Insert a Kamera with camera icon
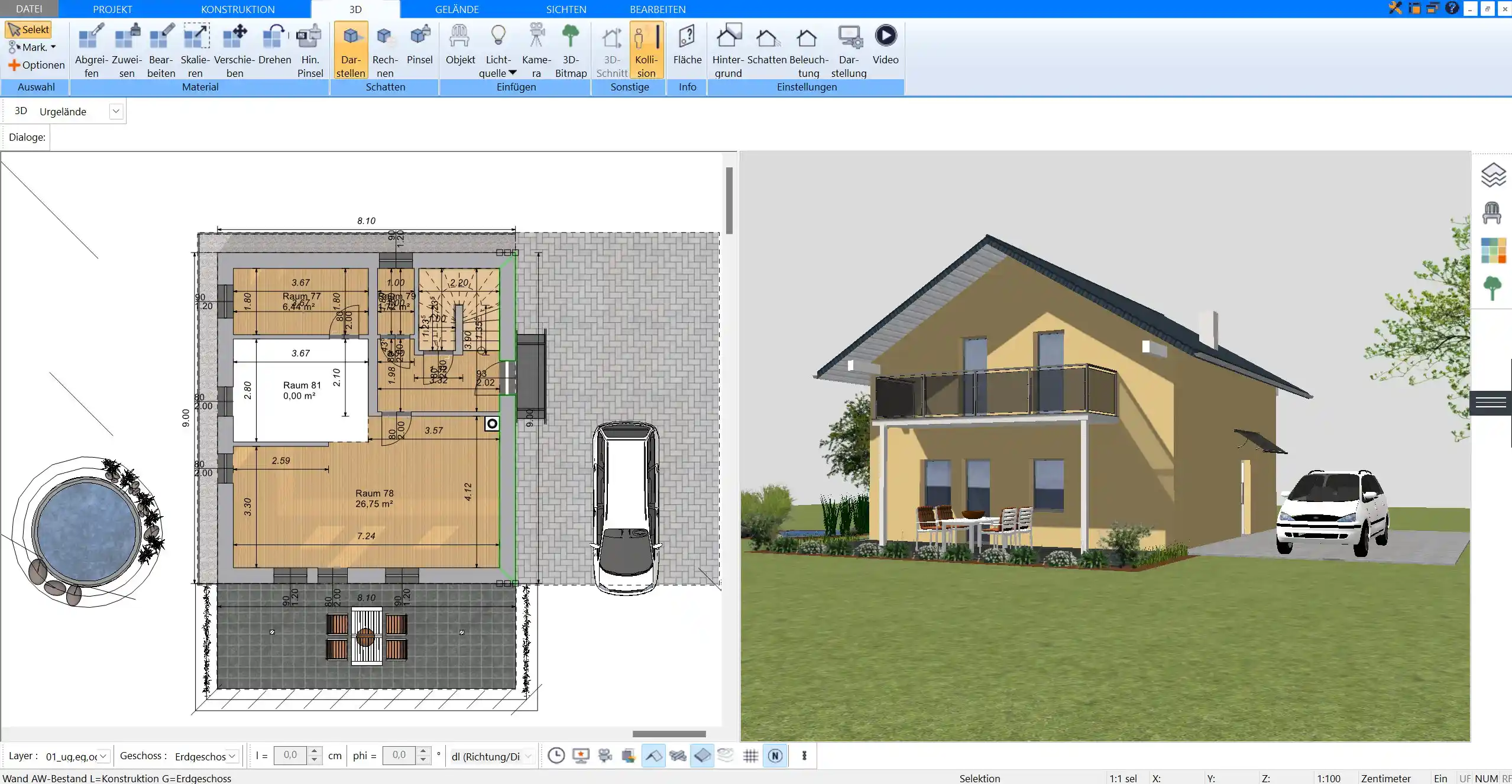This screenshot has width=1512, height=784. coord(536,50)
